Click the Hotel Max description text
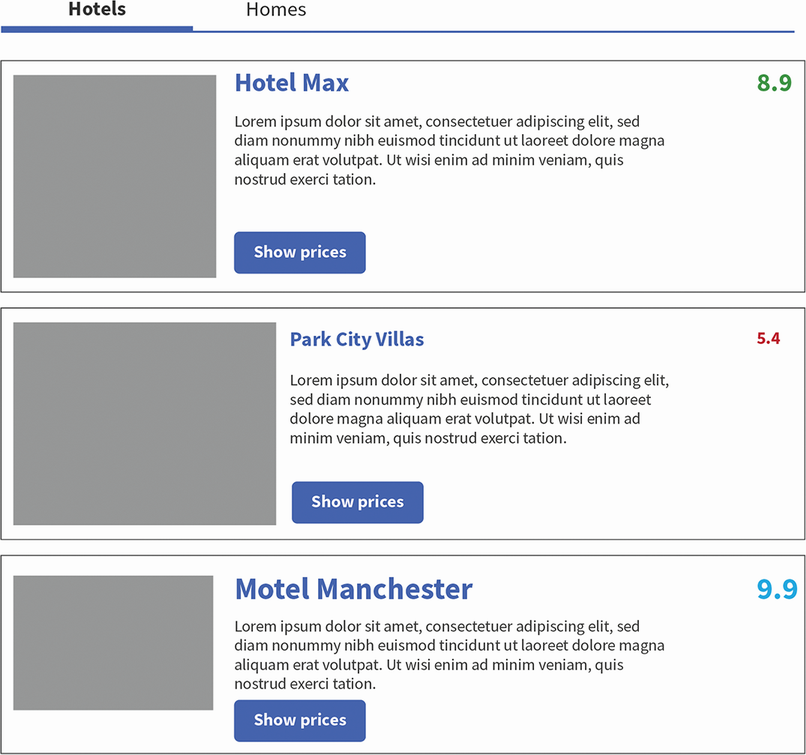 tap(449, 151)
